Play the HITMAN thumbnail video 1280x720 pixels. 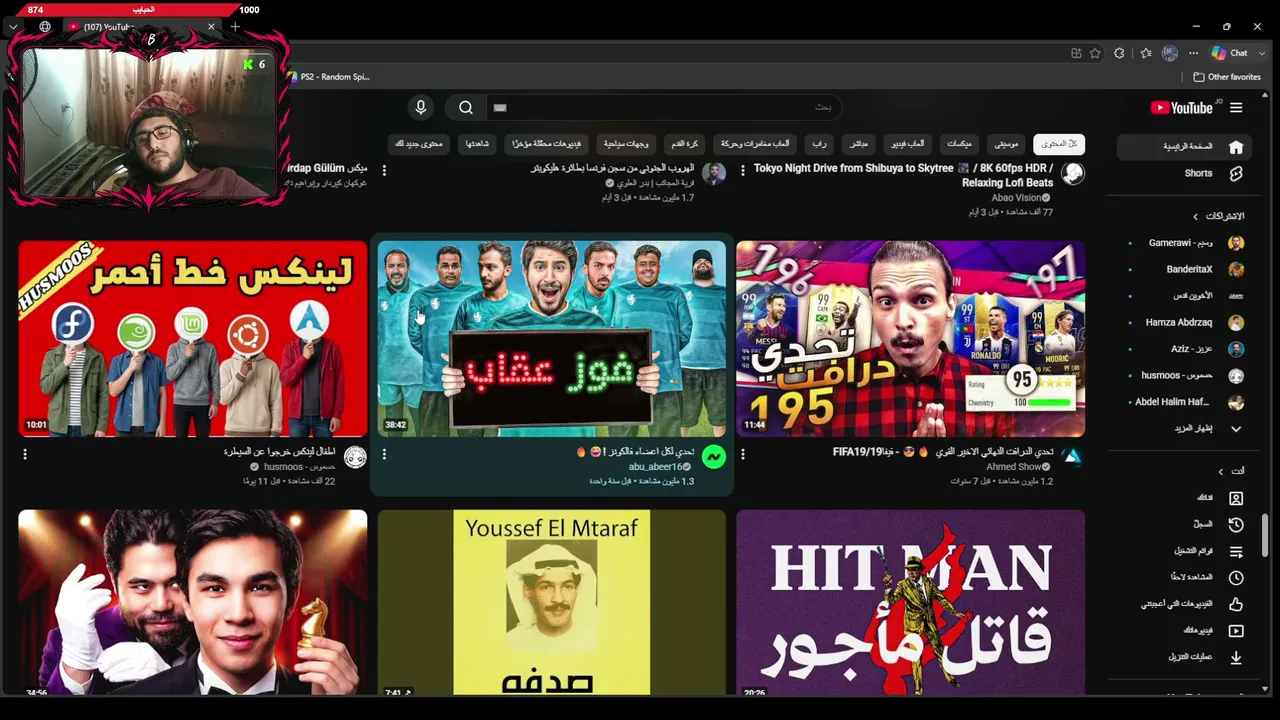click(x=910, y=602)
